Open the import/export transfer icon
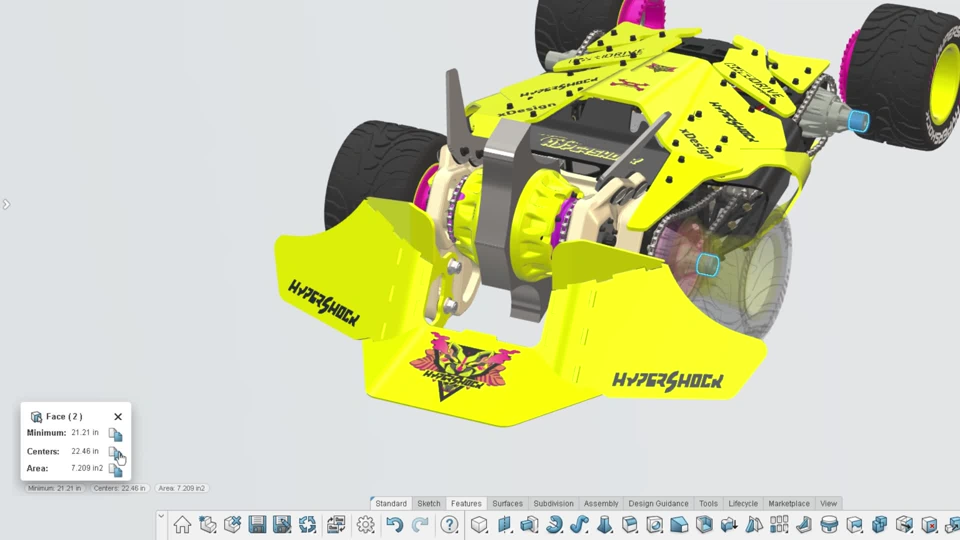The image size is (960, 540). pos(336,525)
